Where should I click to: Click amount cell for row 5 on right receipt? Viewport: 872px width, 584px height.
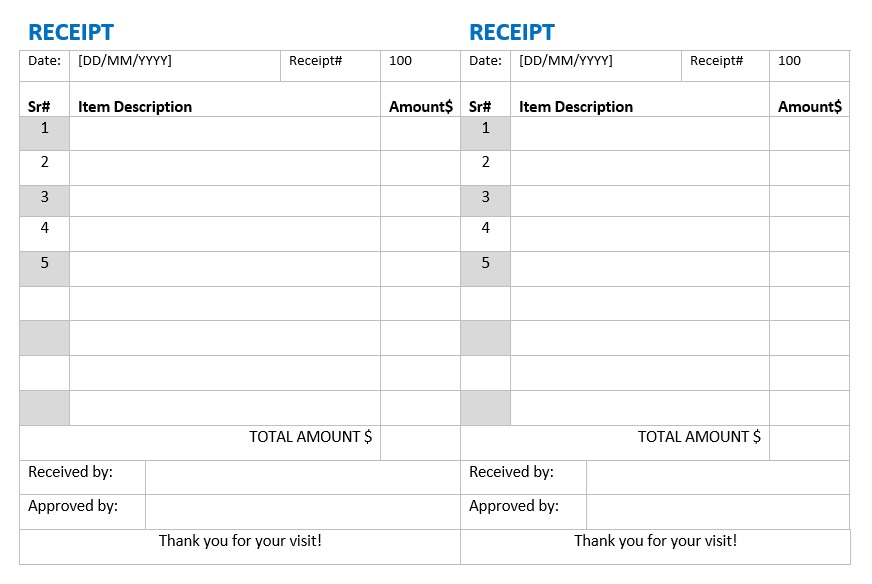click(x=809, y=268)
